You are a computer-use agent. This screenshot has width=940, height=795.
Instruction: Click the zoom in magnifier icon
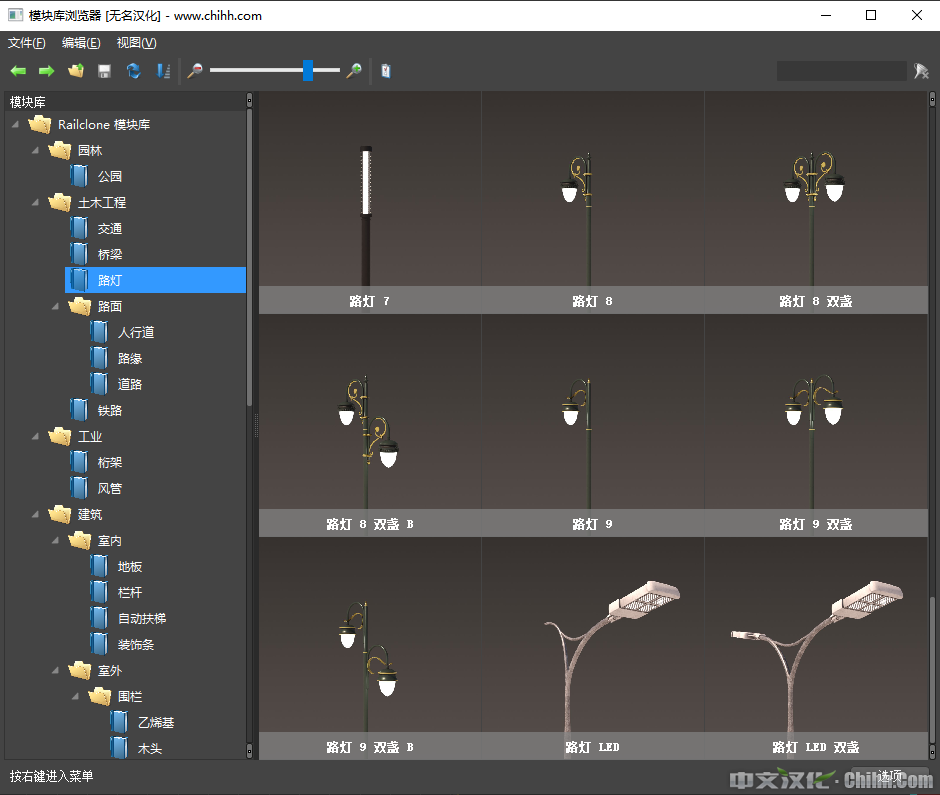[x=353, y=71]
